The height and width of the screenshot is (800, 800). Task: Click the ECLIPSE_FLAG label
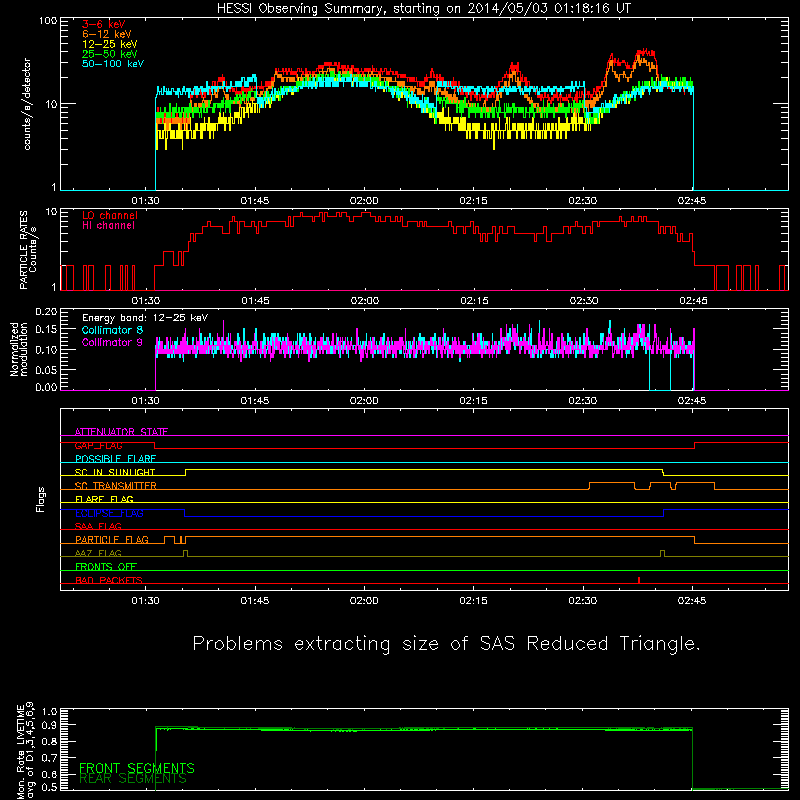pos(109,513)
